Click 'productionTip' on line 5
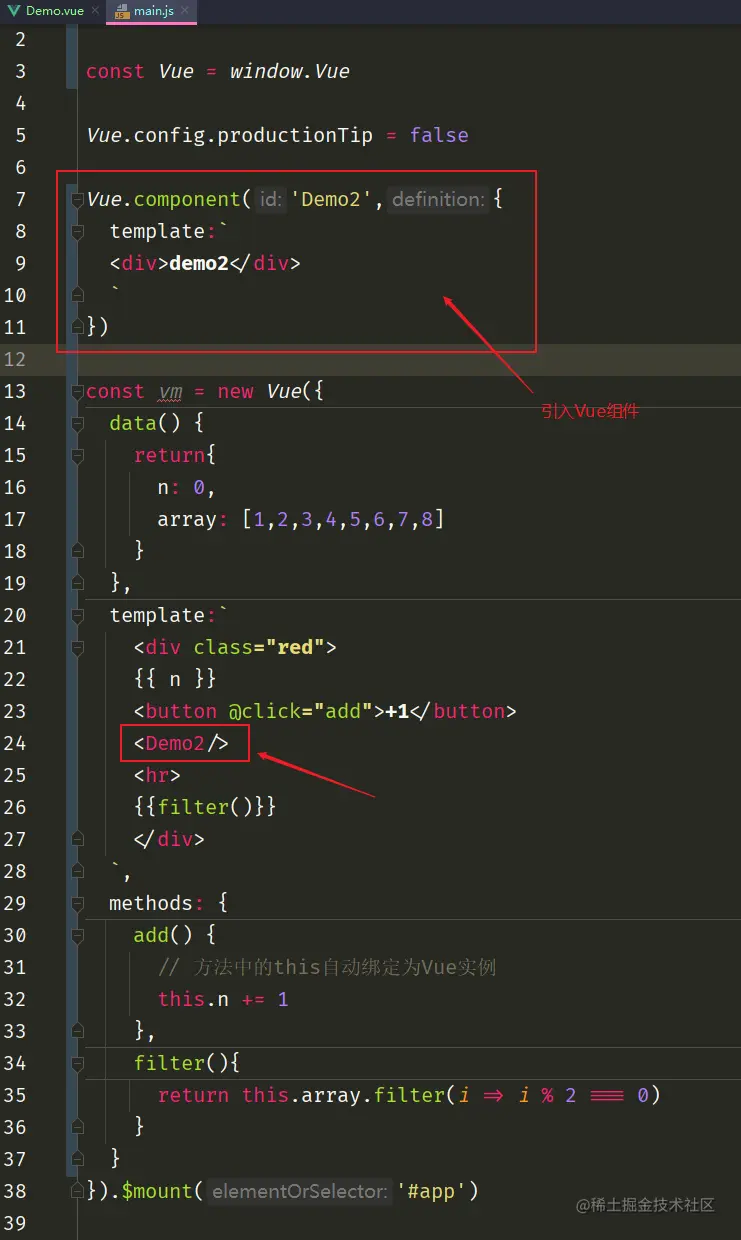The image size is (741, 1240). pos(295,135)
